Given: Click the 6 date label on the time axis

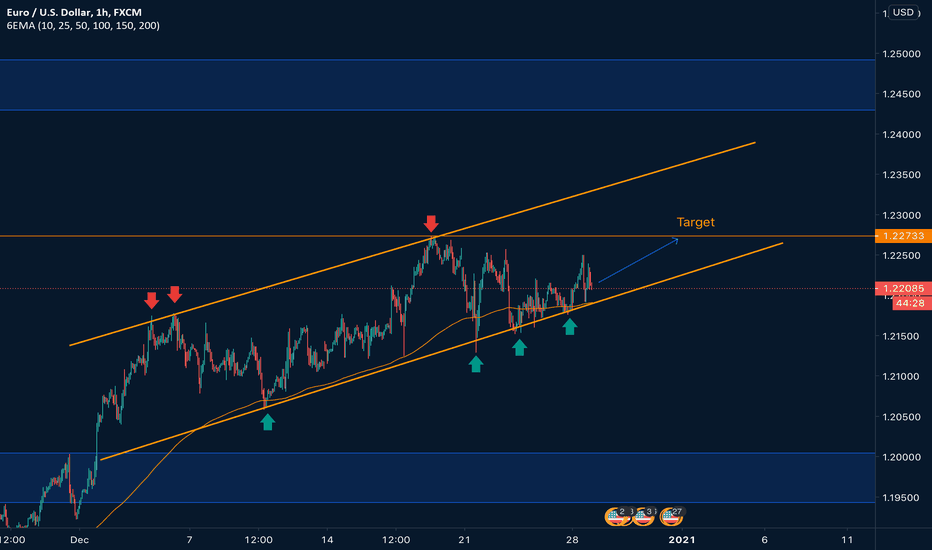Looking at the screenshot, I should tap(764, 540).
